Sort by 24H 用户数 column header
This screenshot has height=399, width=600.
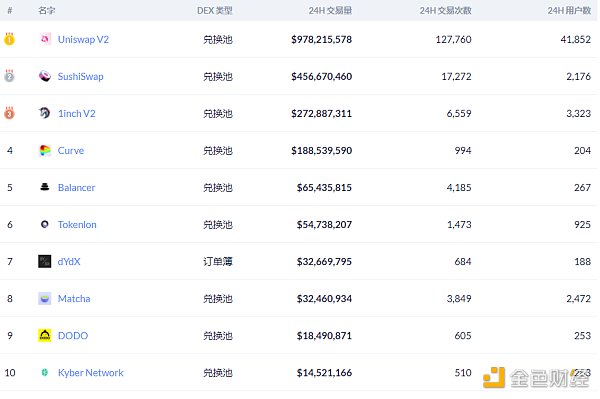569,10
